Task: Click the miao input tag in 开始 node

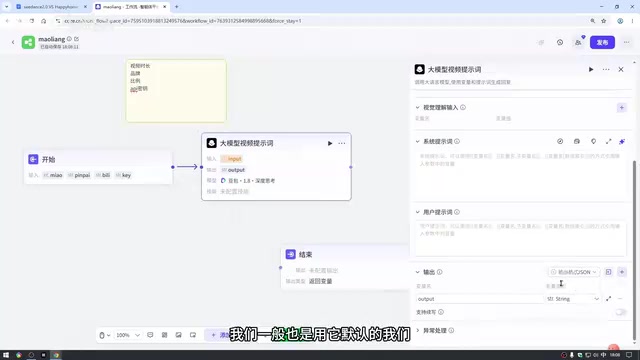Action: (53, 176)
